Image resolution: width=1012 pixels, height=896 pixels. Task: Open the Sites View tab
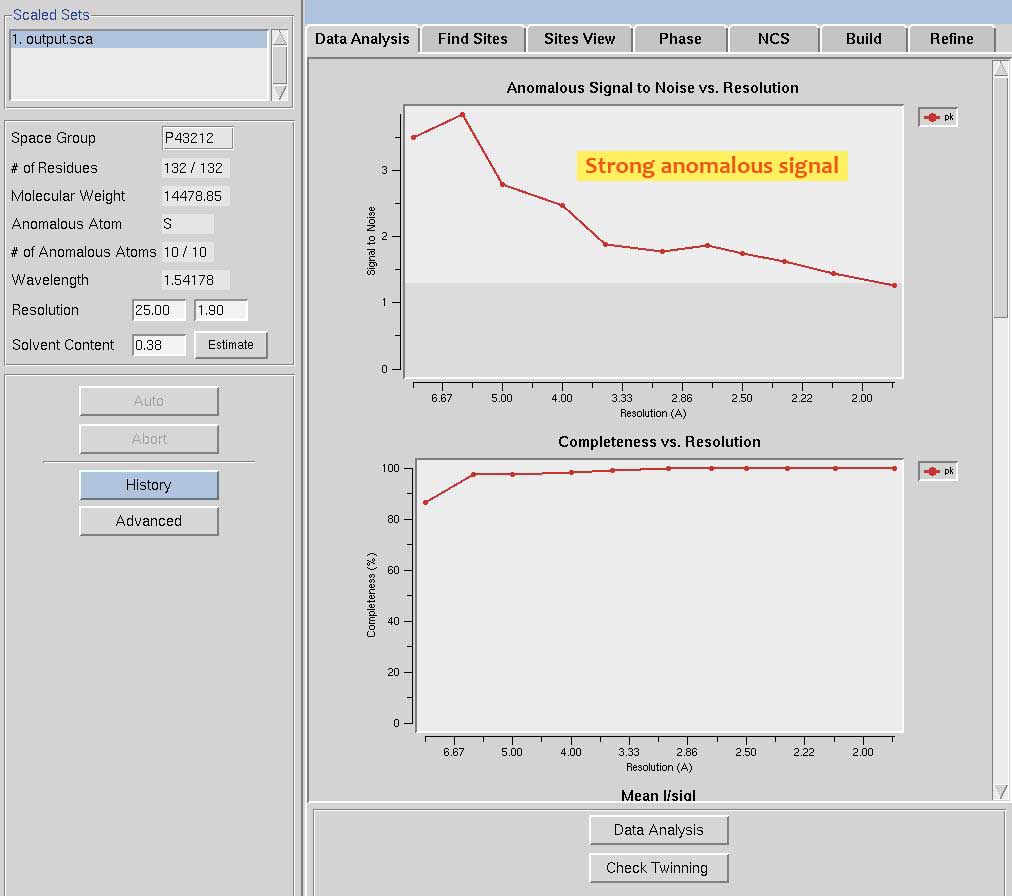tap(580, 39)
